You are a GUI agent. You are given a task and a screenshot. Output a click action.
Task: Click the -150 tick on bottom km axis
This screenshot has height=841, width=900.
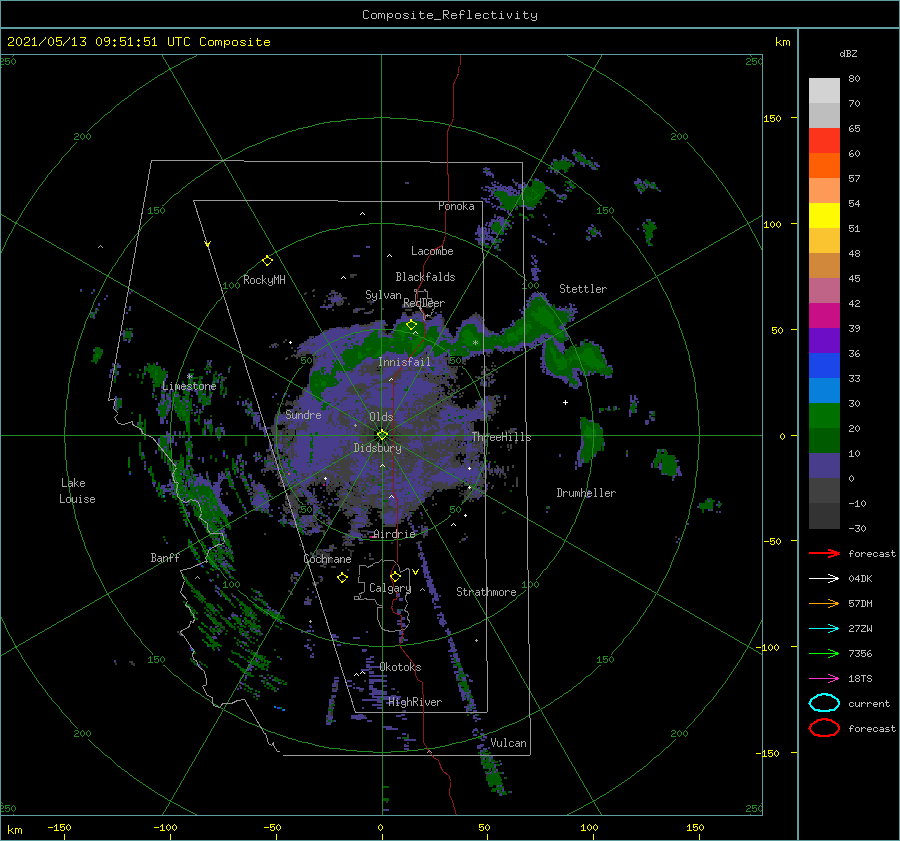pyautogui.click(x=59, y=827)
